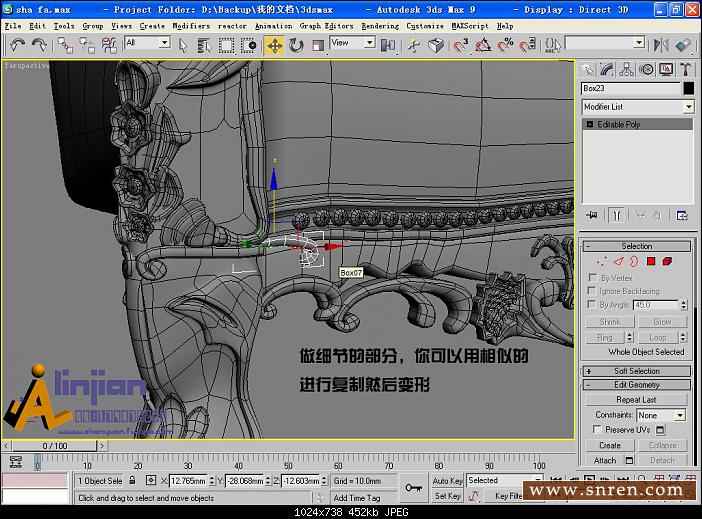
Task: Click the Use Pivot Point Center icon
Action: point(388,45)
